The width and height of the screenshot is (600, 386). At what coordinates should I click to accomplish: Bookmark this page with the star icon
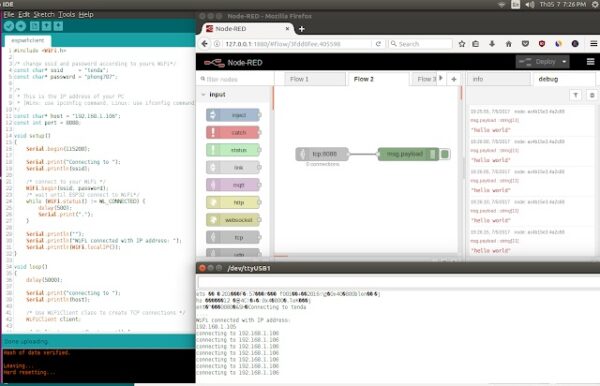click(461, 44)
